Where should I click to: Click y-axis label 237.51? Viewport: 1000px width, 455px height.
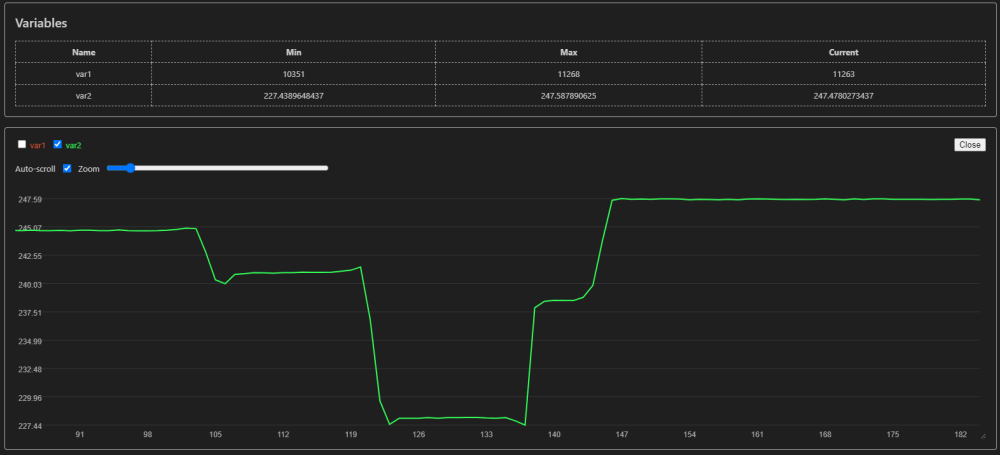click(30, 313)
